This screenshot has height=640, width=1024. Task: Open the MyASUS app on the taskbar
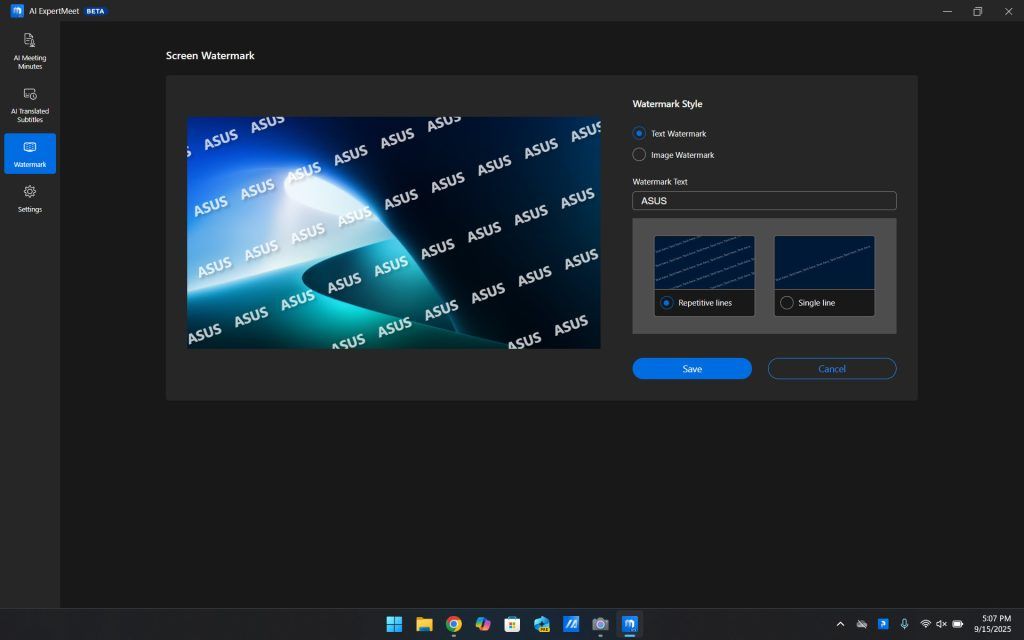[571, 624]
